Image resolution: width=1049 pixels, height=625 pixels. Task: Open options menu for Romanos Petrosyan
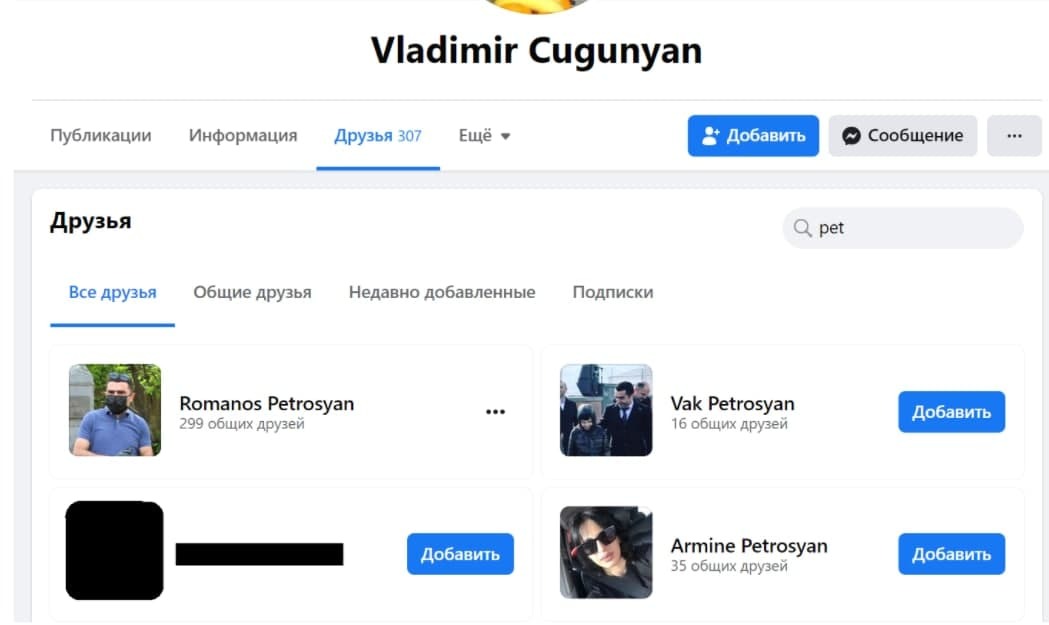click(495, 412)
